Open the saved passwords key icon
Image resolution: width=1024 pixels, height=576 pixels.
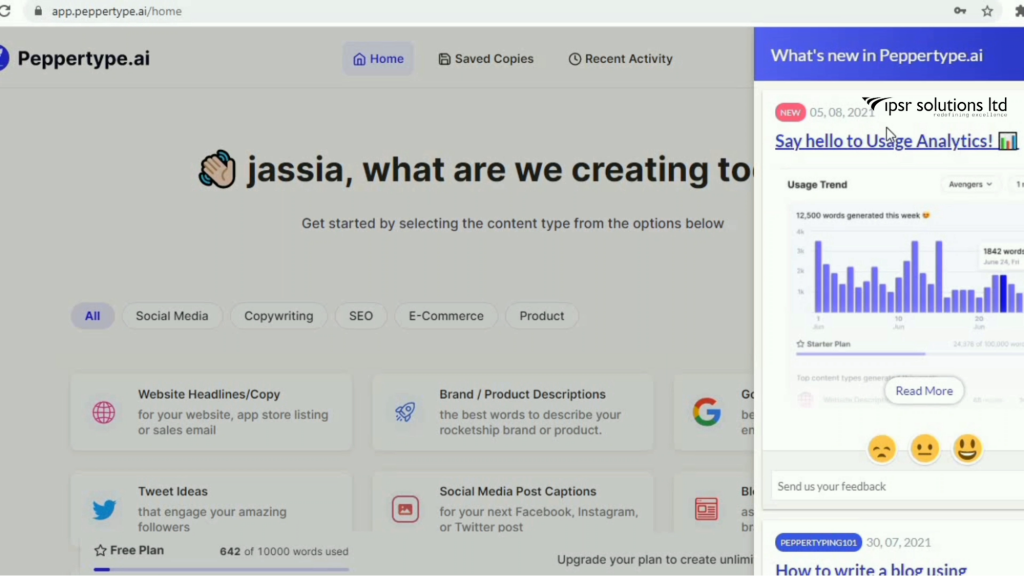click(959, 11)
